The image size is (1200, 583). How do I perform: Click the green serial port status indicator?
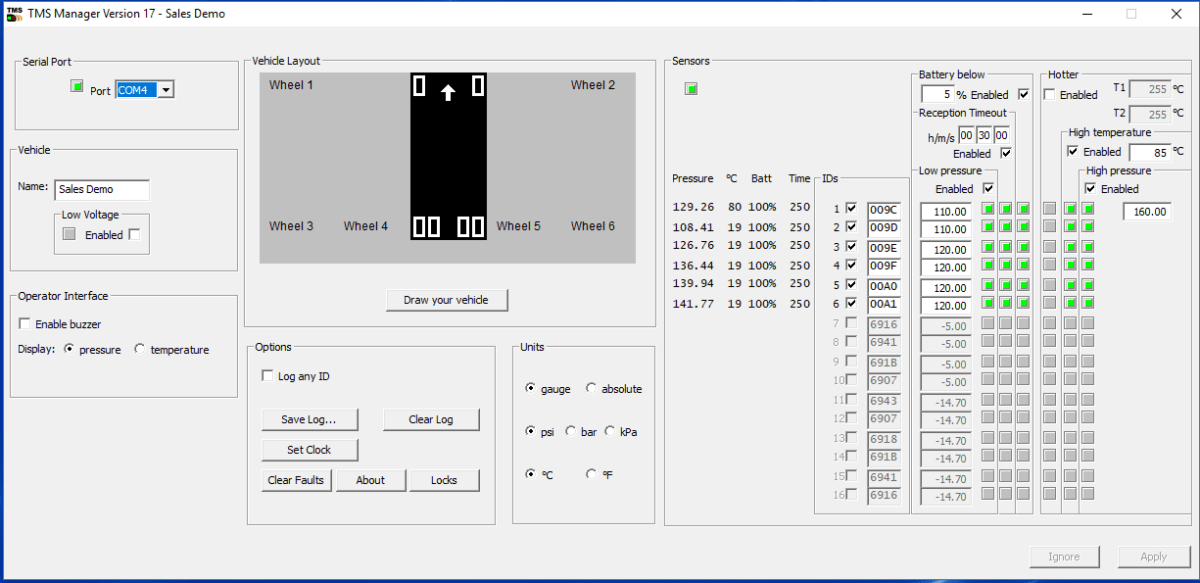click(x=77, y=87)
